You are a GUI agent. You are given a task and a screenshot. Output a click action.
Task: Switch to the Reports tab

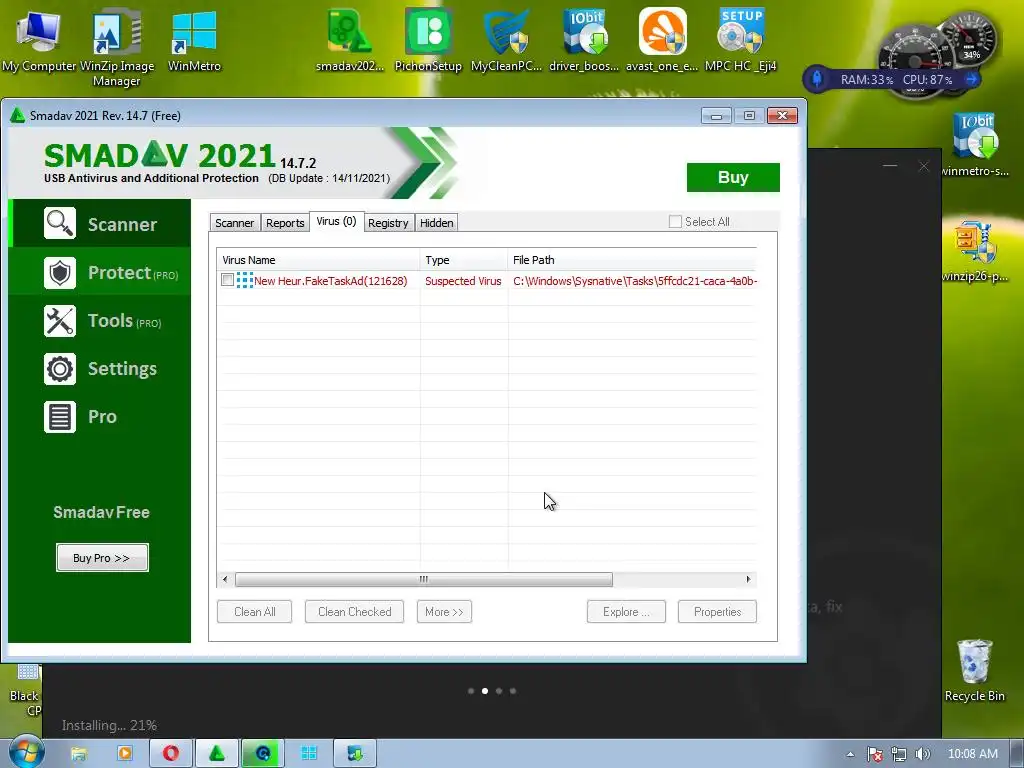click(285, 223)
